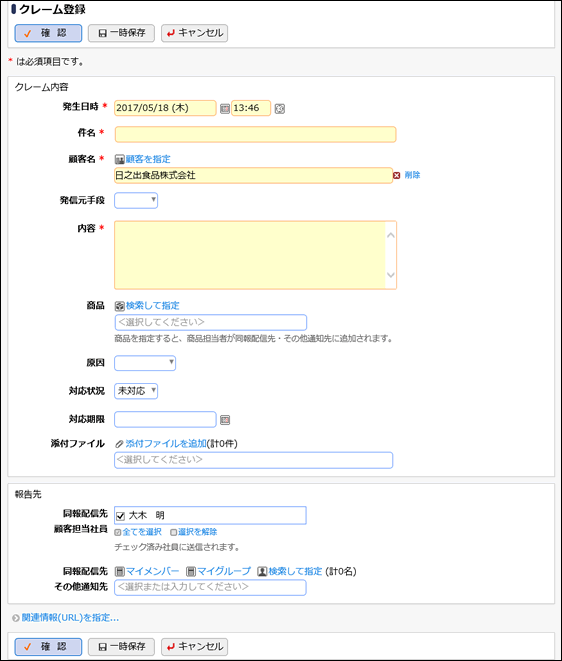Click the bottom 一時保存 button
Viewport: 562px width, 661px height.
121,647
